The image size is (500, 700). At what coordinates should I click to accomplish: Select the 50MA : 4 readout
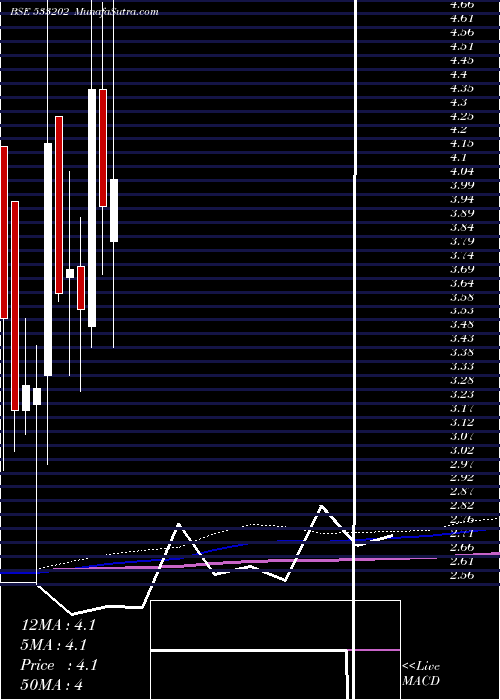click(x=52, y=685)
